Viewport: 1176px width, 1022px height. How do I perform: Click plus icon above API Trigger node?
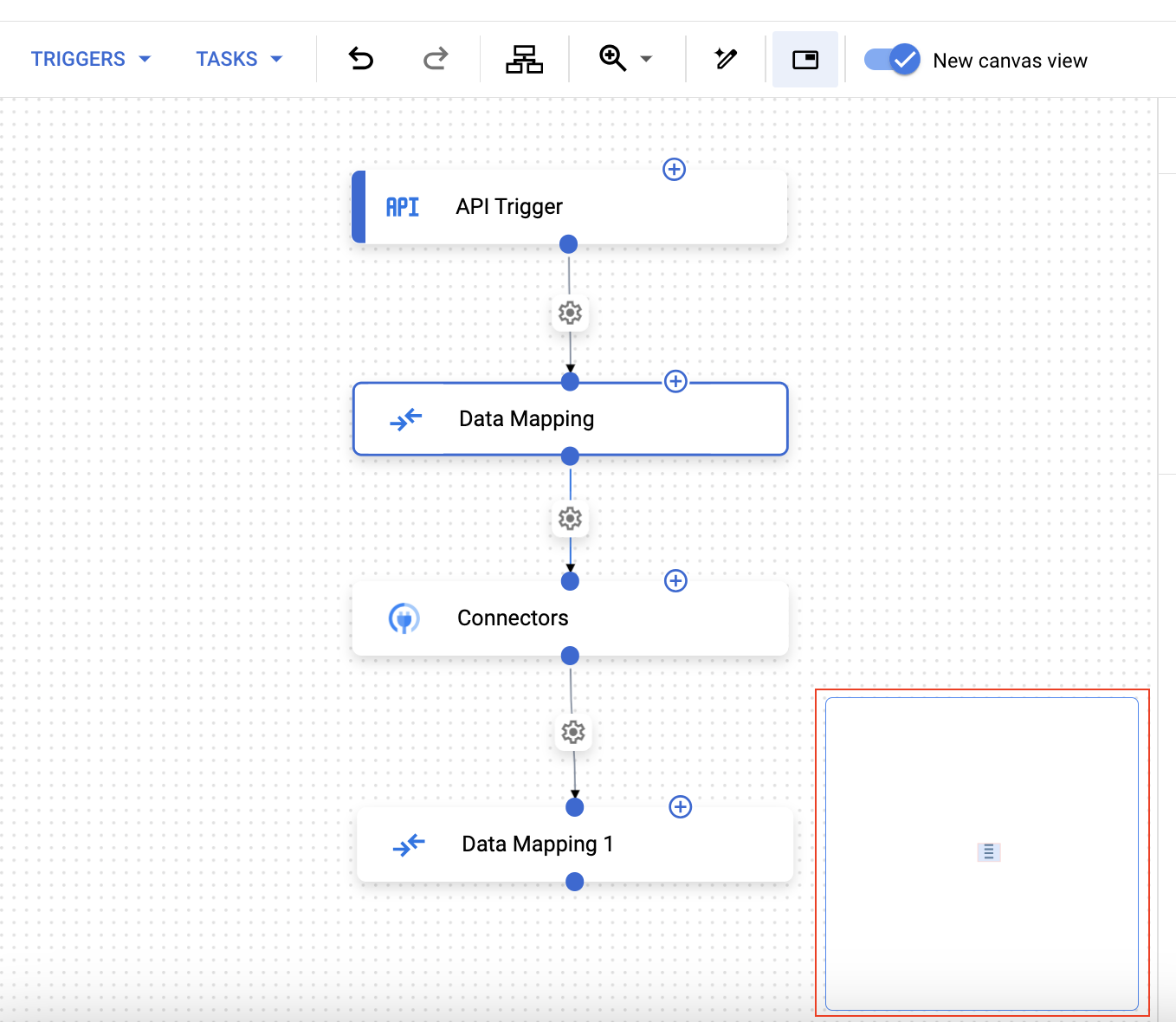click(x=675, y=169)
